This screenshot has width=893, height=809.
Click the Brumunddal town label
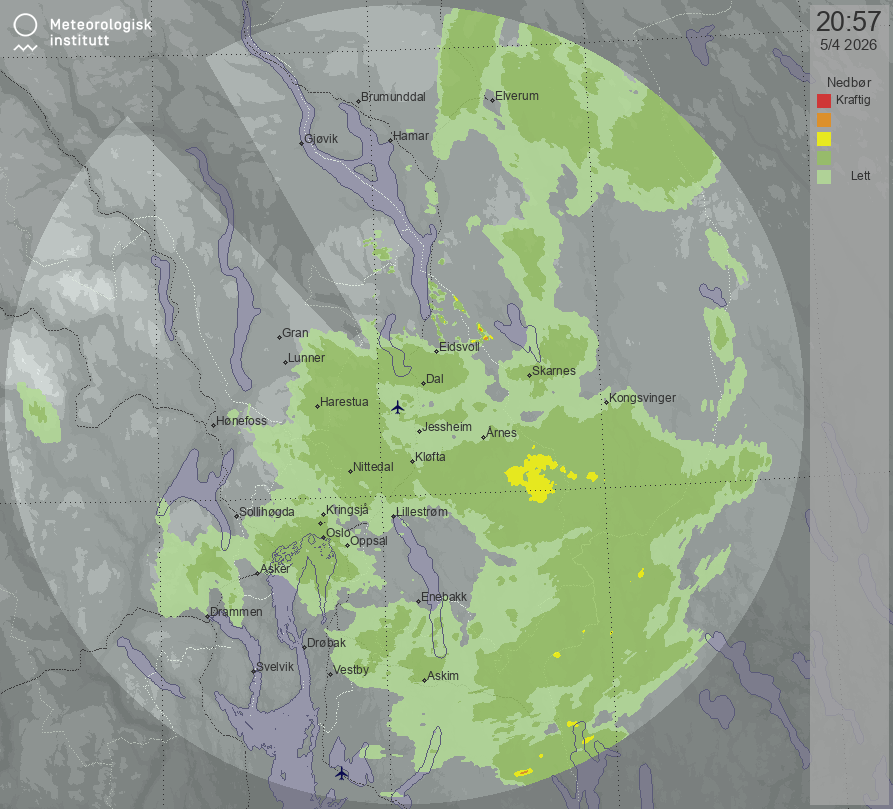[x=393, y=97]
